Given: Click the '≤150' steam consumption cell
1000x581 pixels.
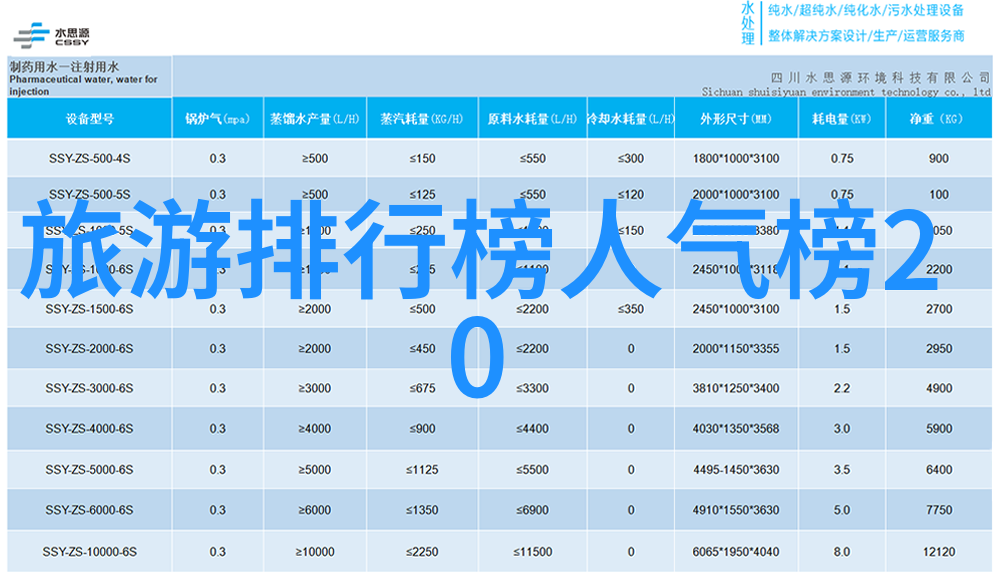Looking at the screenshot, I should pos(422,158).
